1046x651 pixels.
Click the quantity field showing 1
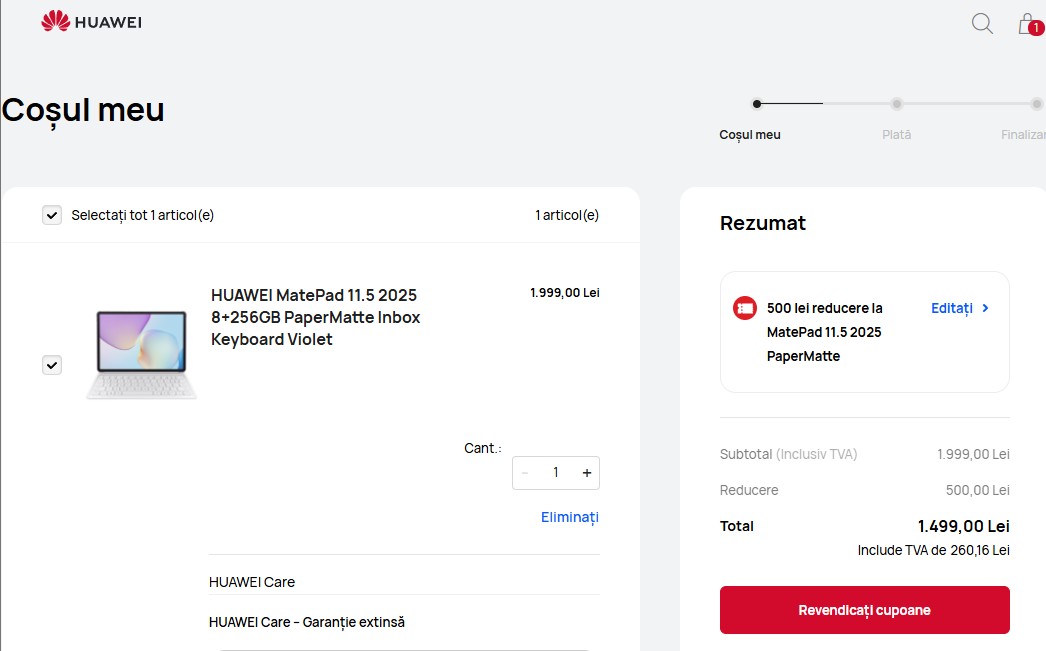[x=556, y=473]
